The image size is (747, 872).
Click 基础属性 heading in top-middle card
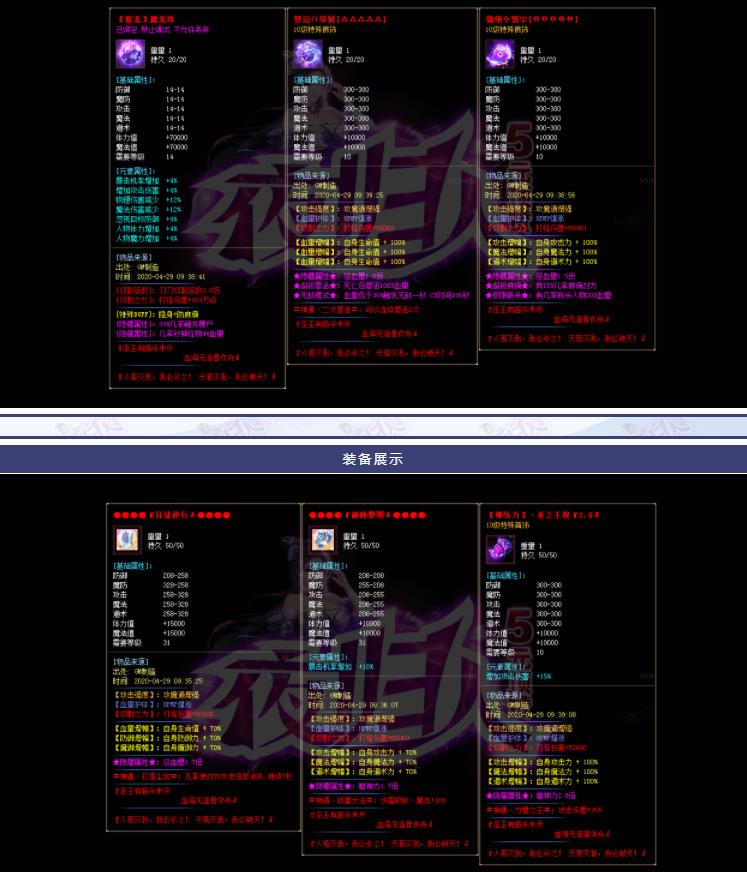point(312,79)
